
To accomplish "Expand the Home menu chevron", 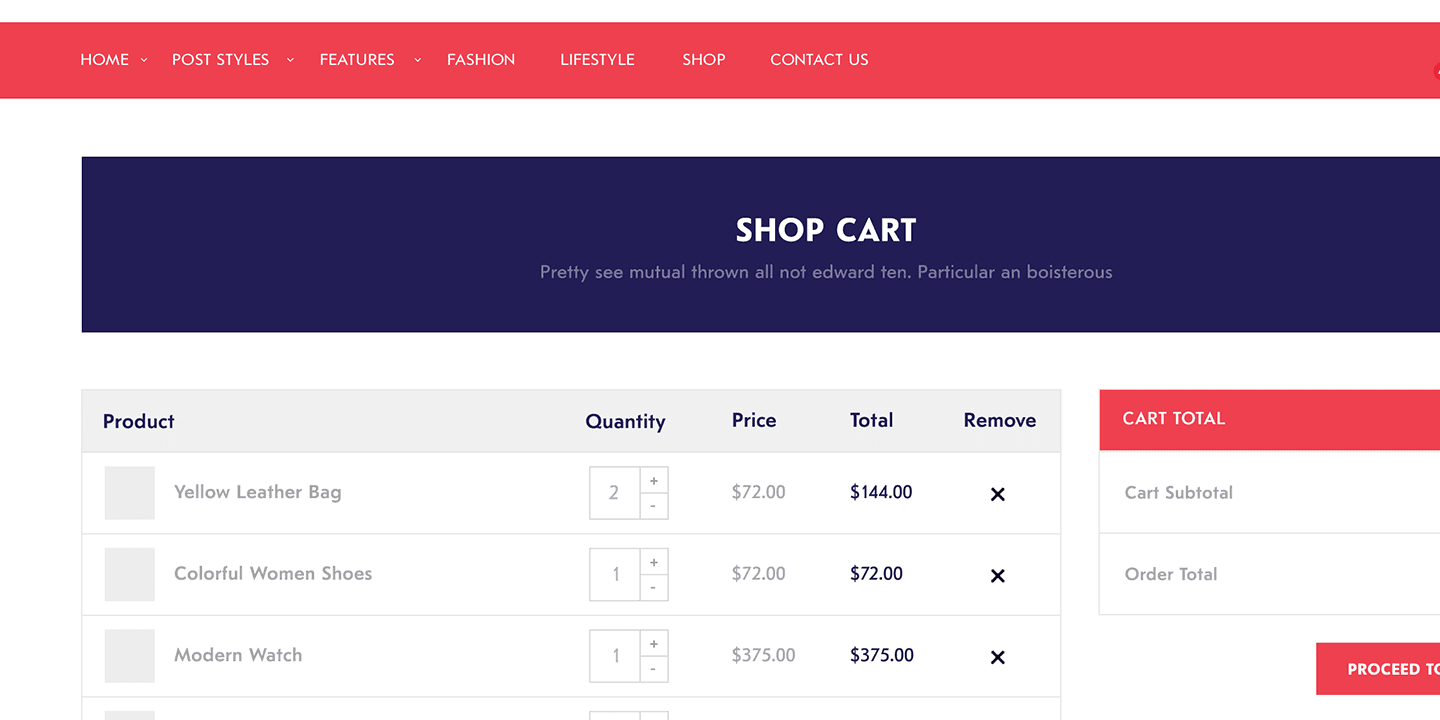I will [144, 60].
